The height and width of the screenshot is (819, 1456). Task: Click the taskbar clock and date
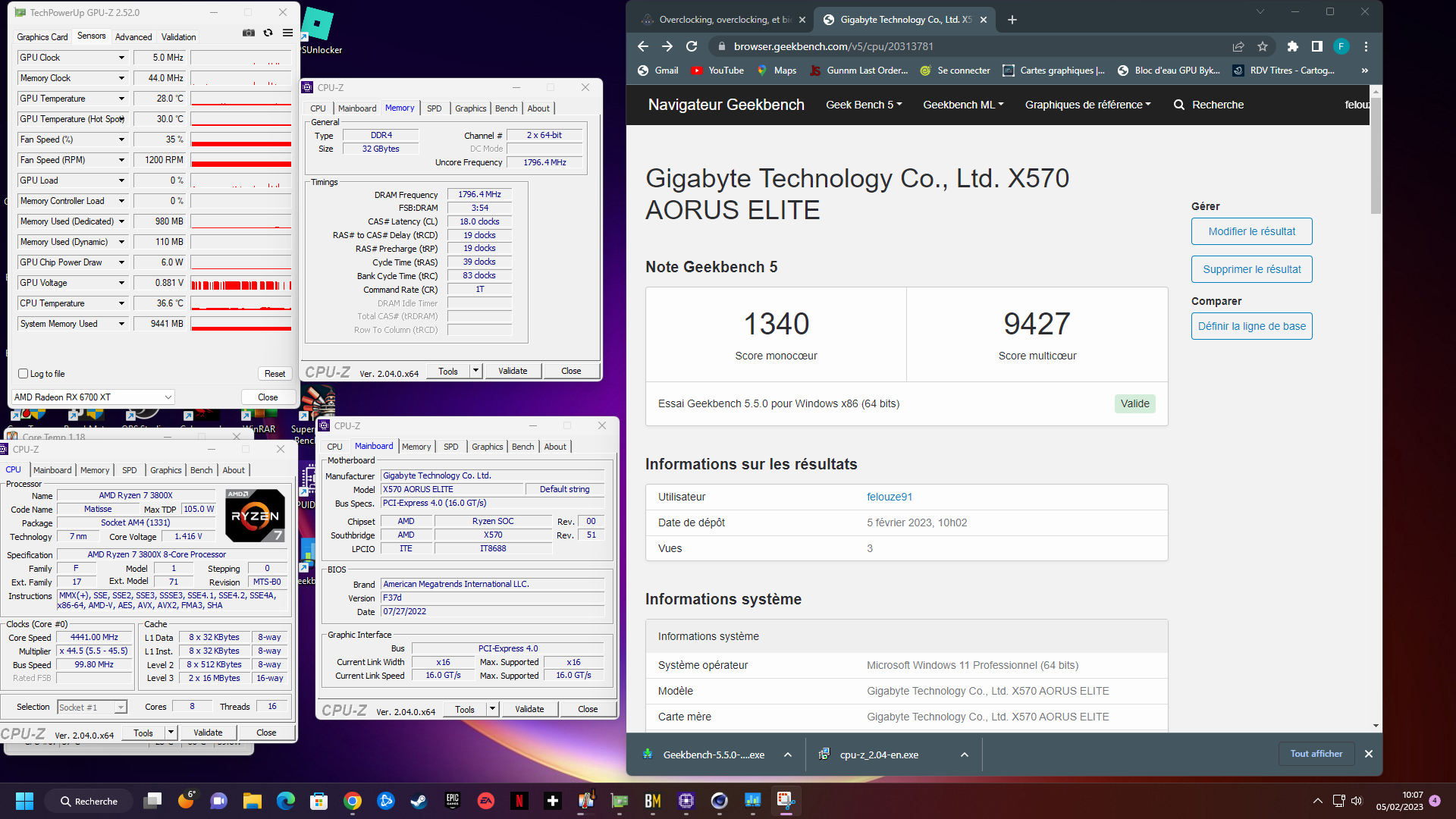pyautogui.click(x=1399, y=801)
